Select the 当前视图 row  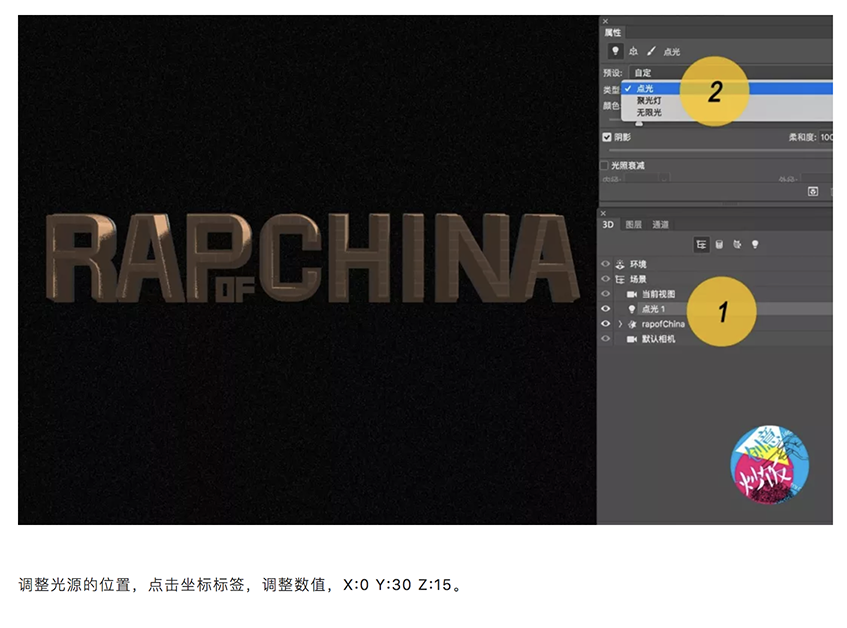(x=715, y=294)
